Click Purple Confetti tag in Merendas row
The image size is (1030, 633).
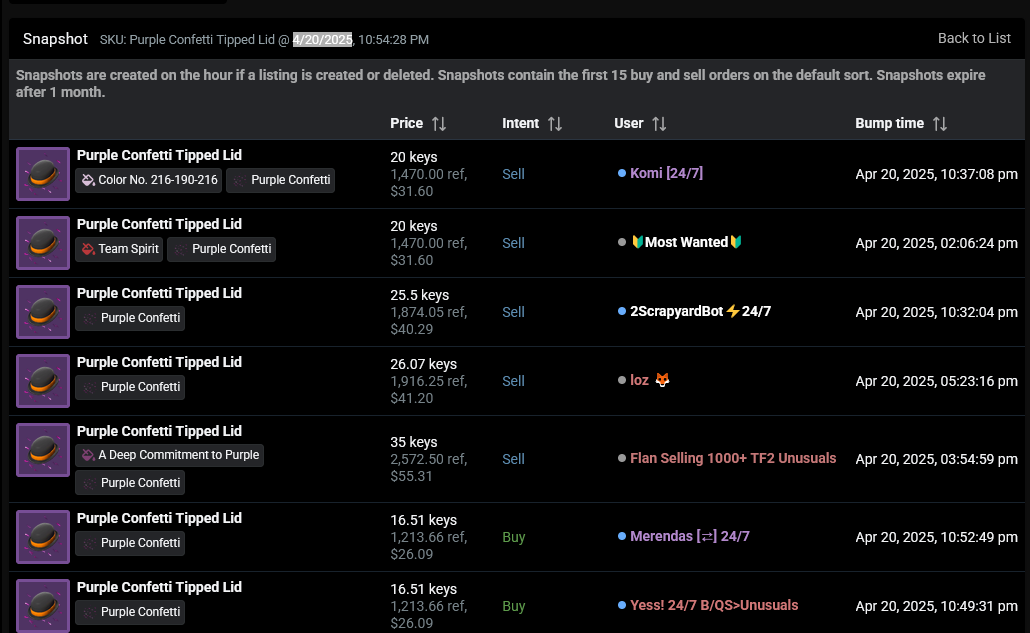130,543
